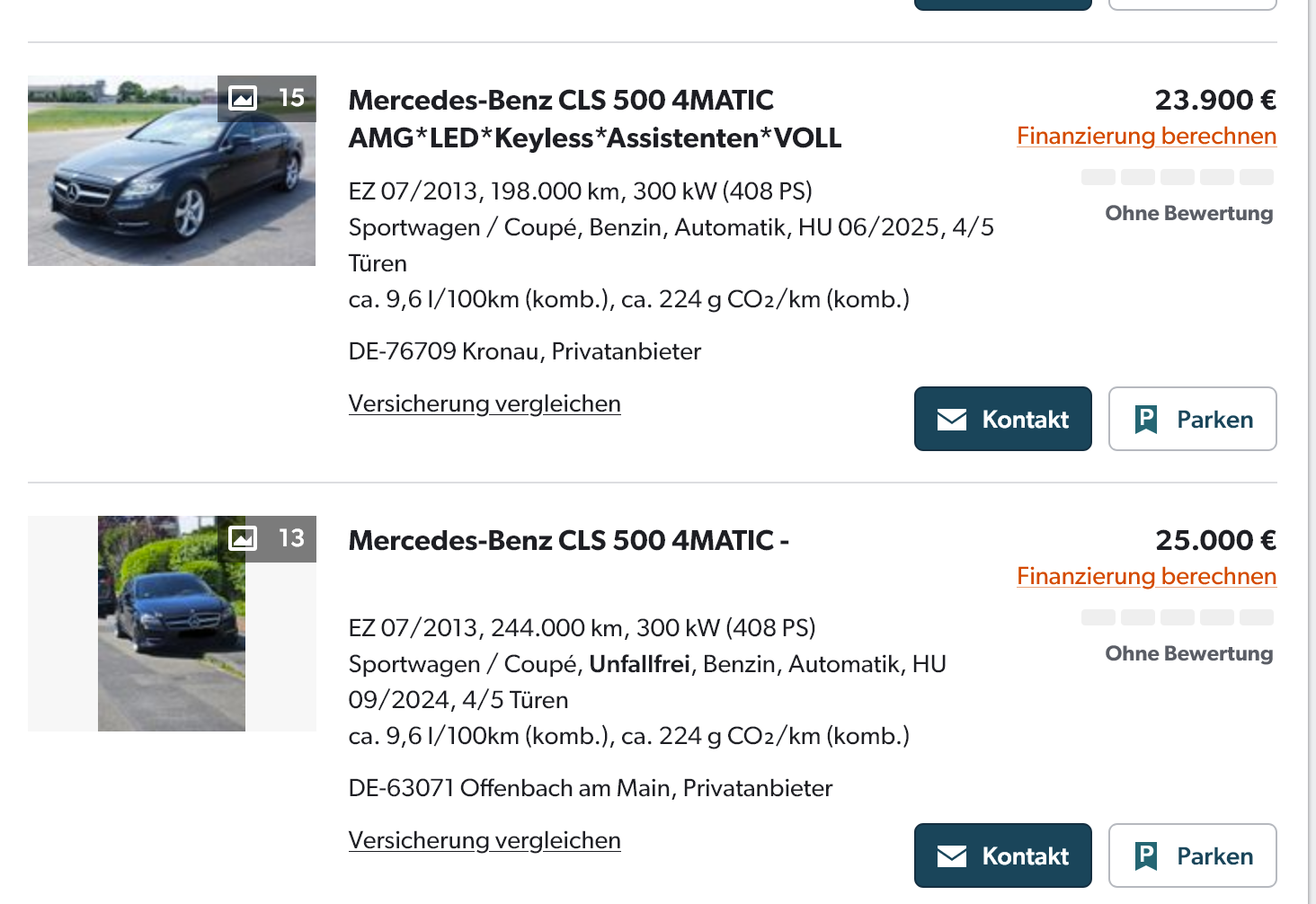Screen dimensions: 1316x904
Task: Open the black CLS 500 thumbnail with 15 photos
Action: coord(171,180)
